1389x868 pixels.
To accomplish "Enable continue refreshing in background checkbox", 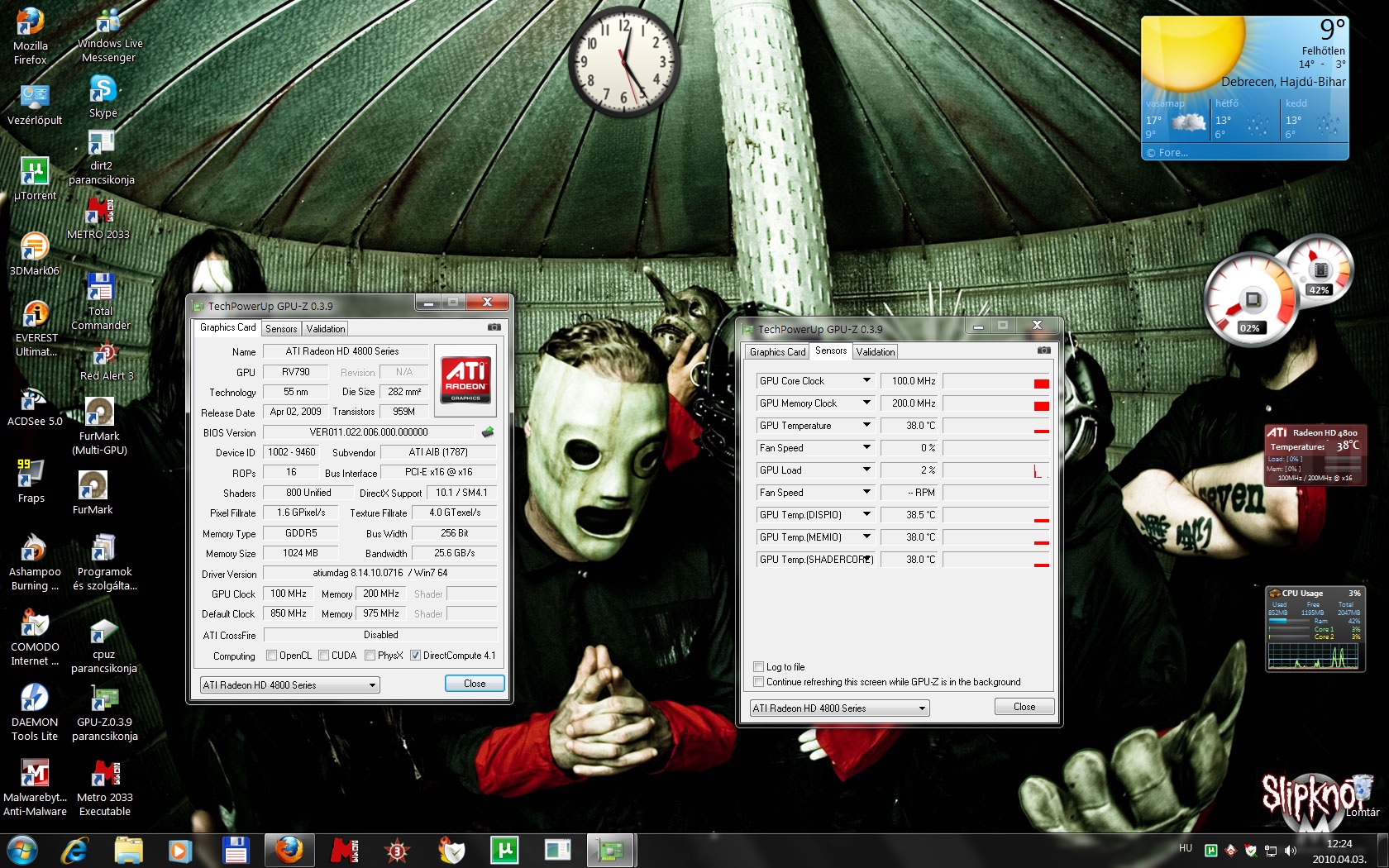I will (x=758, y=682).
